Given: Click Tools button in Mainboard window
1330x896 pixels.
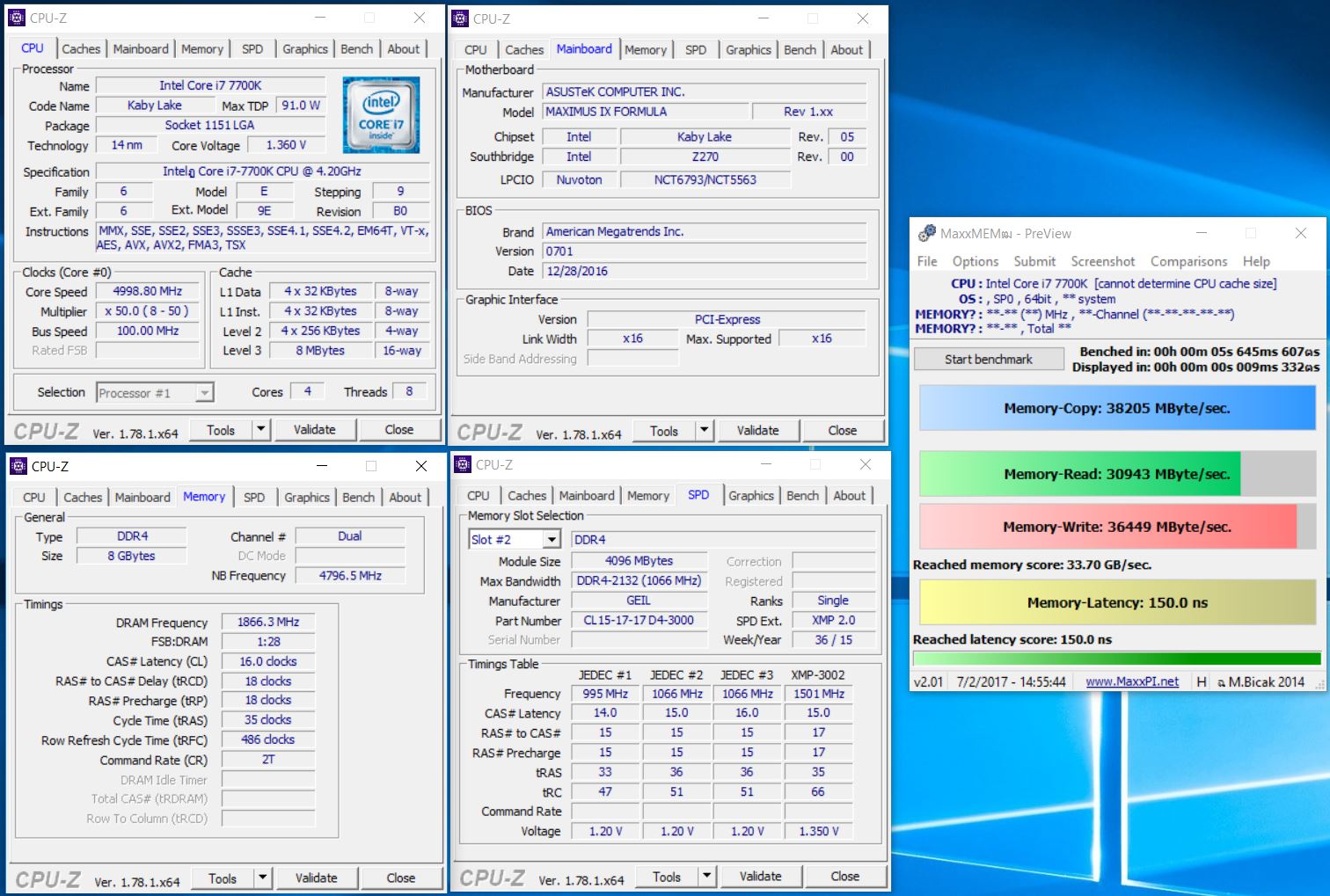Looking at the screenshot, I should pyautogui.click(x=664, y=430).
